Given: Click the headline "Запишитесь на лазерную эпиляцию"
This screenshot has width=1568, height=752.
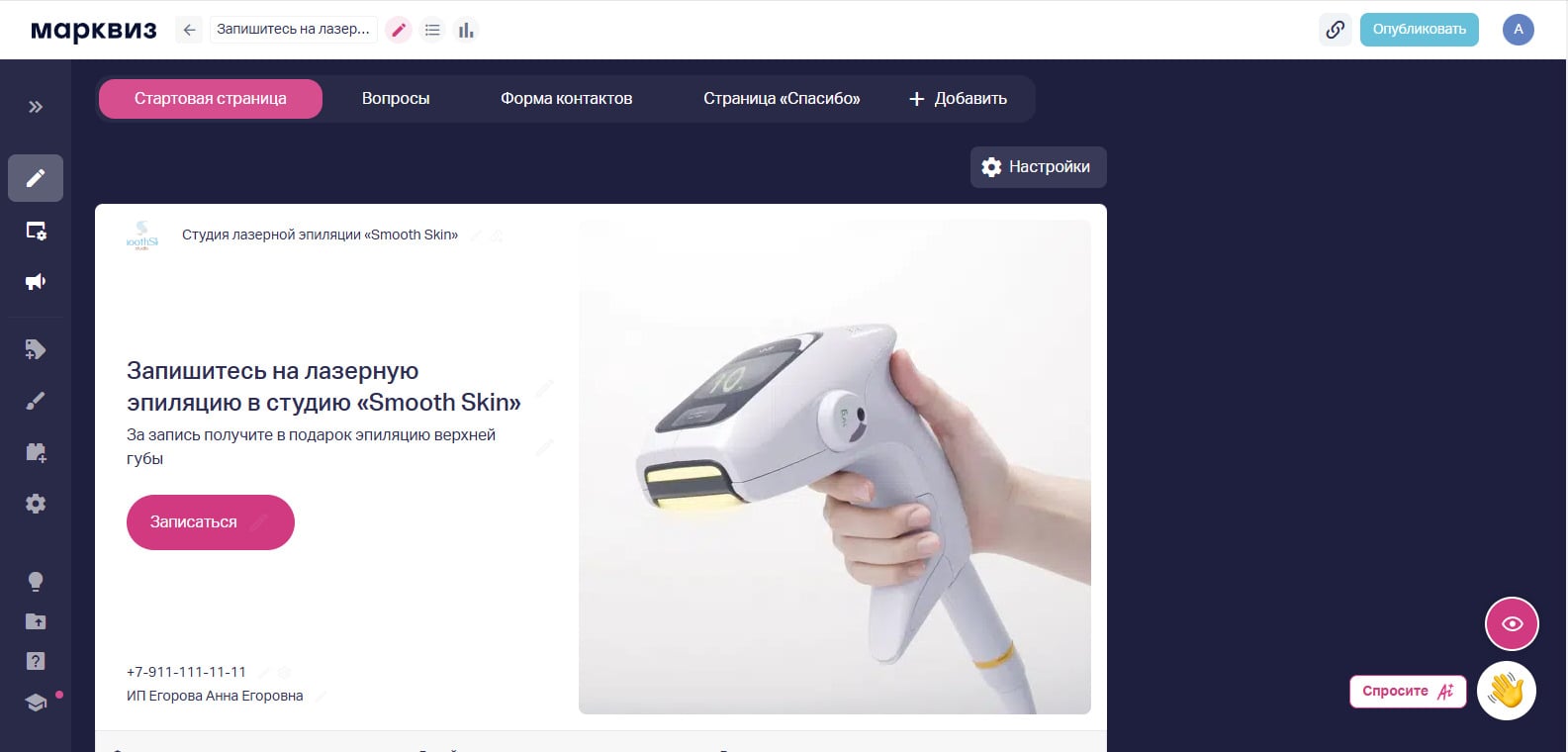Looking at the screenshot, I should 323,387.
